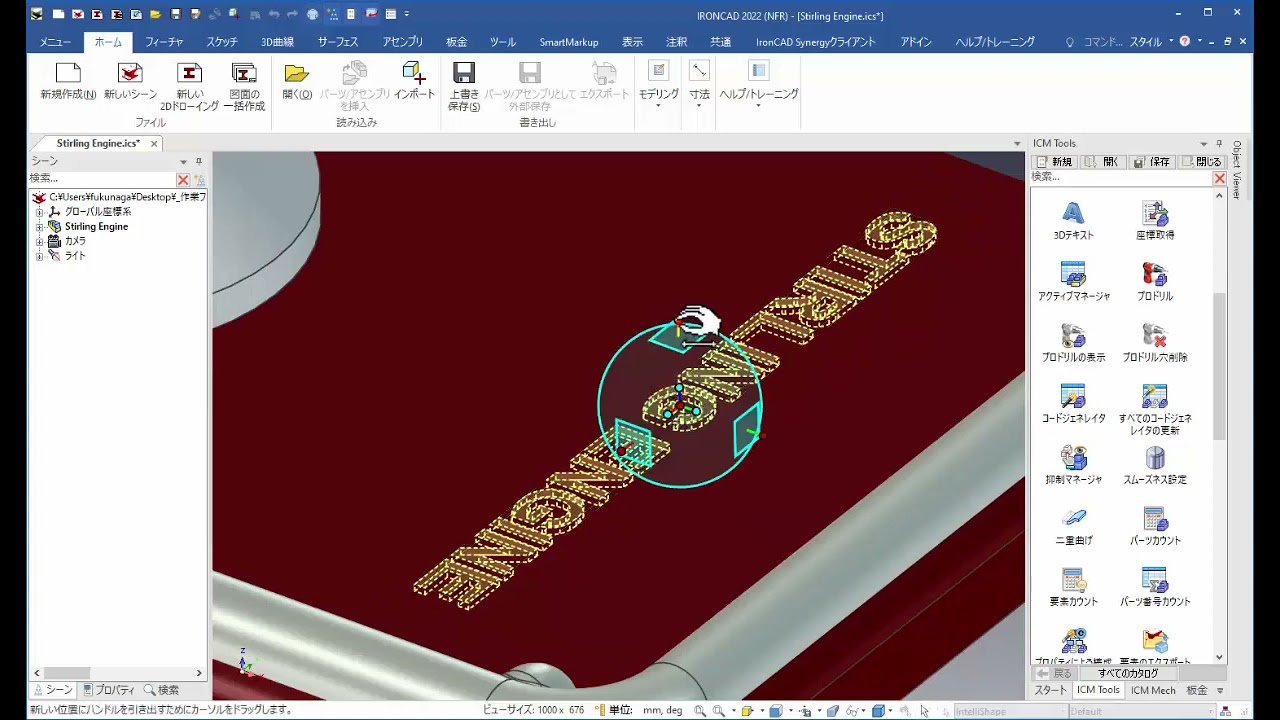
Task: Clear the scene browser search box
Action: coord(183,179)
